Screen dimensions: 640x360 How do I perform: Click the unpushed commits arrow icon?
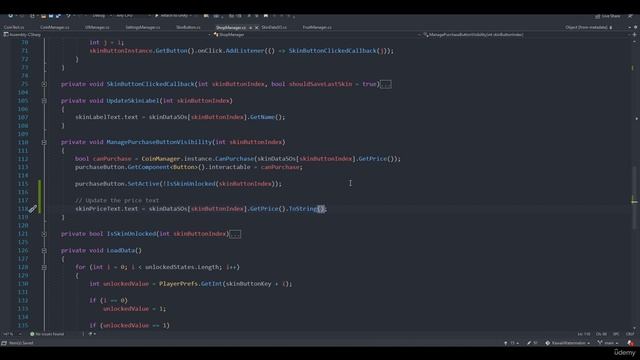pyautogui.click(x=506, y=343)
